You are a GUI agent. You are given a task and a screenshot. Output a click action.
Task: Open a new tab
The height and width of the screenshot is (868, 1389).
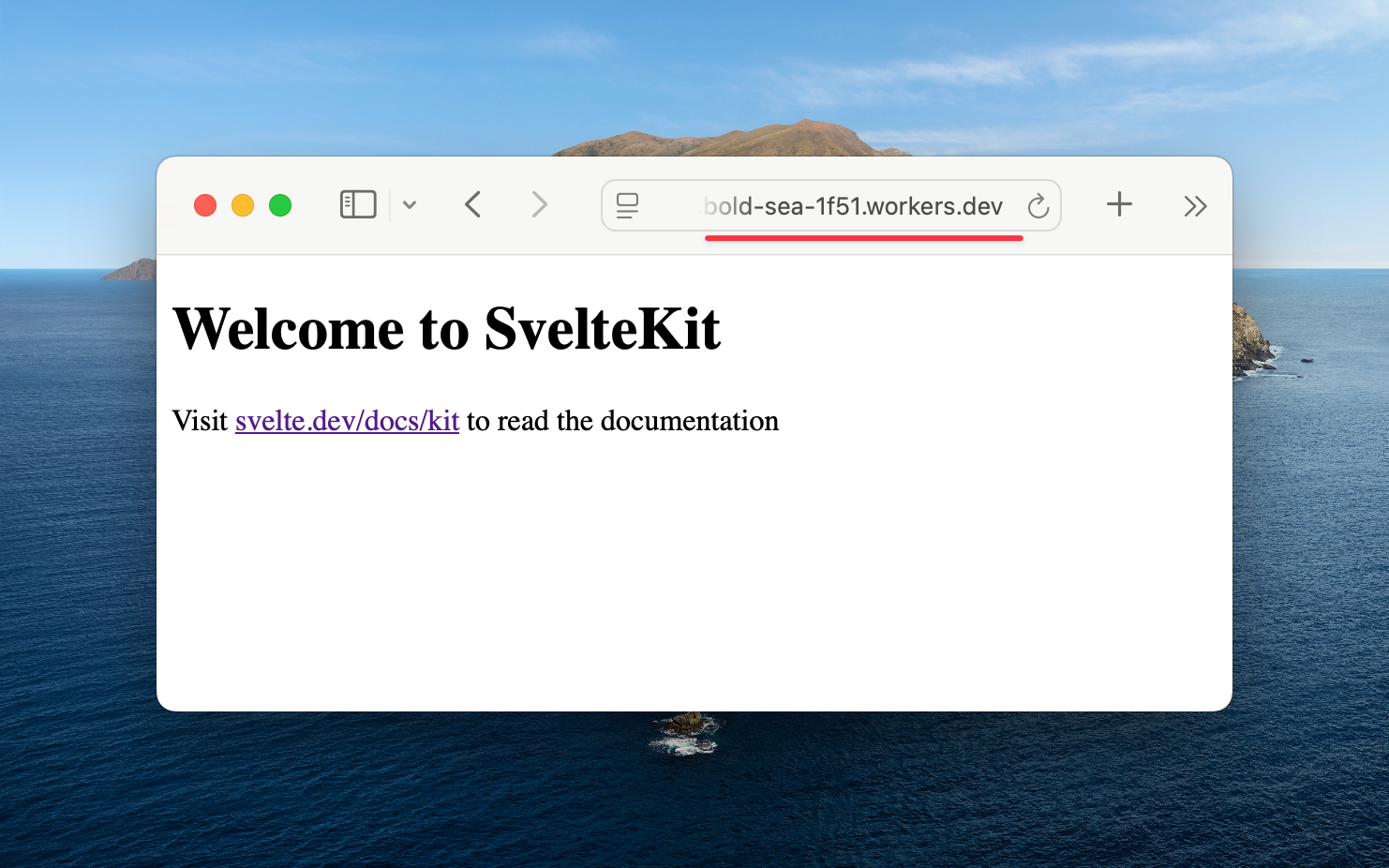[x=1119, y=204]
